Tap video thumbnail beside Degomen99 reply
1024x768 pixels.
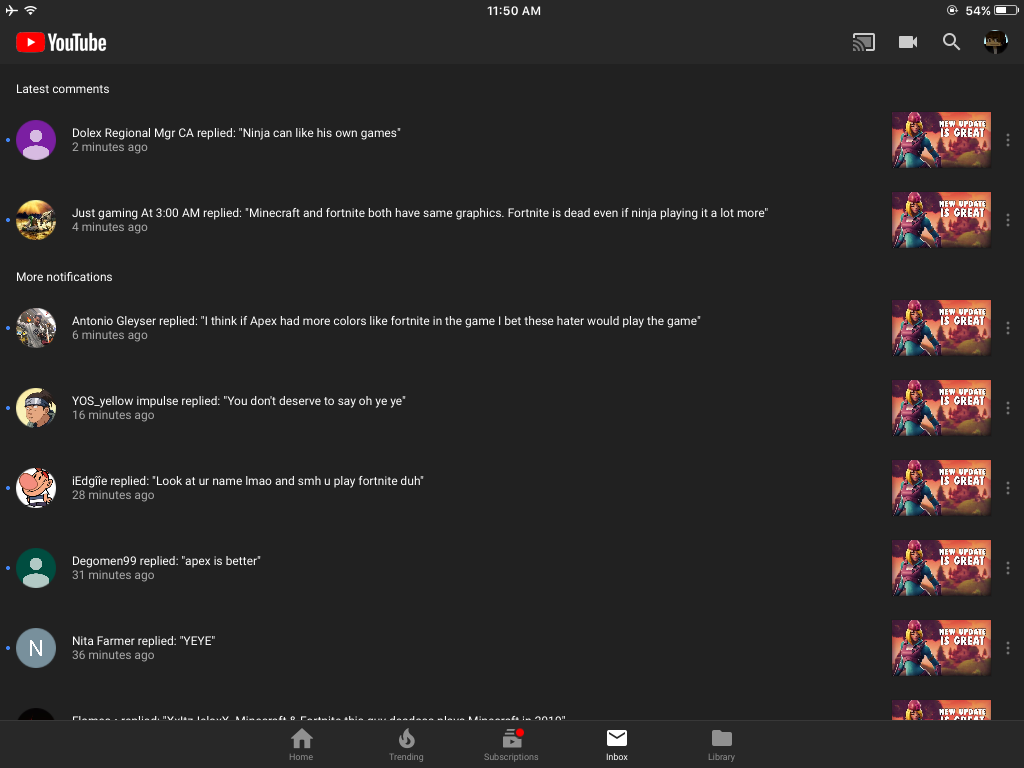click(941, 568)
